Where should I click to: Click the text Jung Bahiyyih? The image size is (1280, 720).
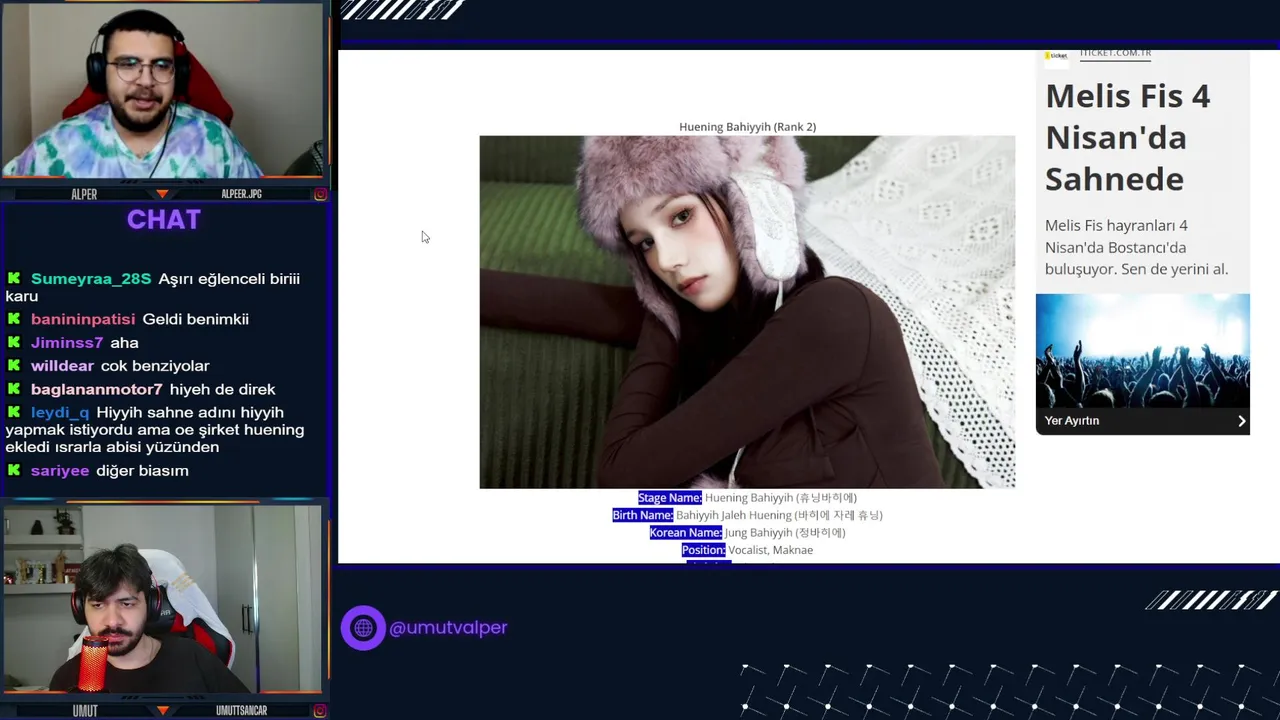tap(758, 533)
